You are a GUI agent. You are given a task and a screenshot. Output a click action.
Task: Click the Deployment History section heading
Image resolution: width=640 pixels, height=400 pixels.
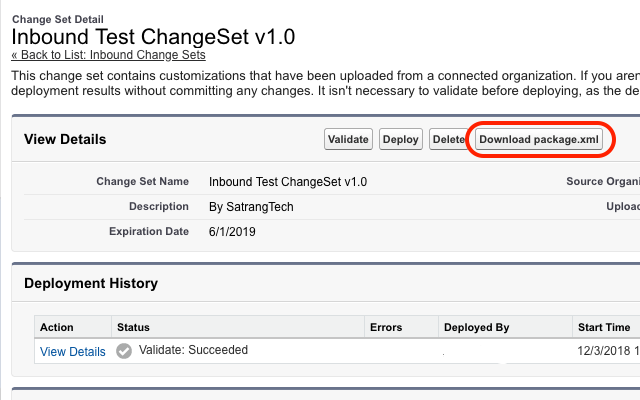pos(91,283)
